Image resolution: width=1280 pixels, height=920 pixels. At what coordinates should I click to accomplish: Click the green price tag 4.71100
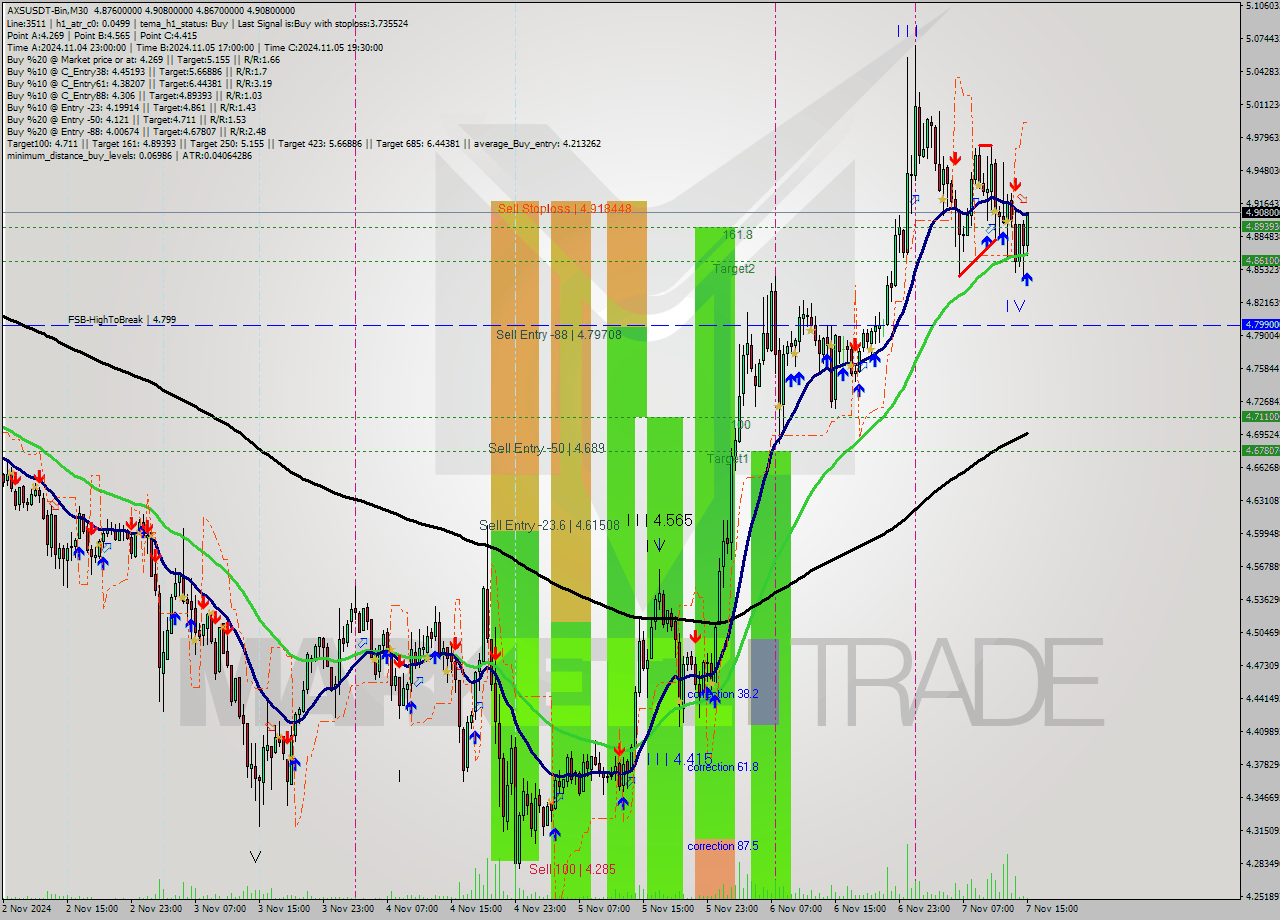(1260, 416)
